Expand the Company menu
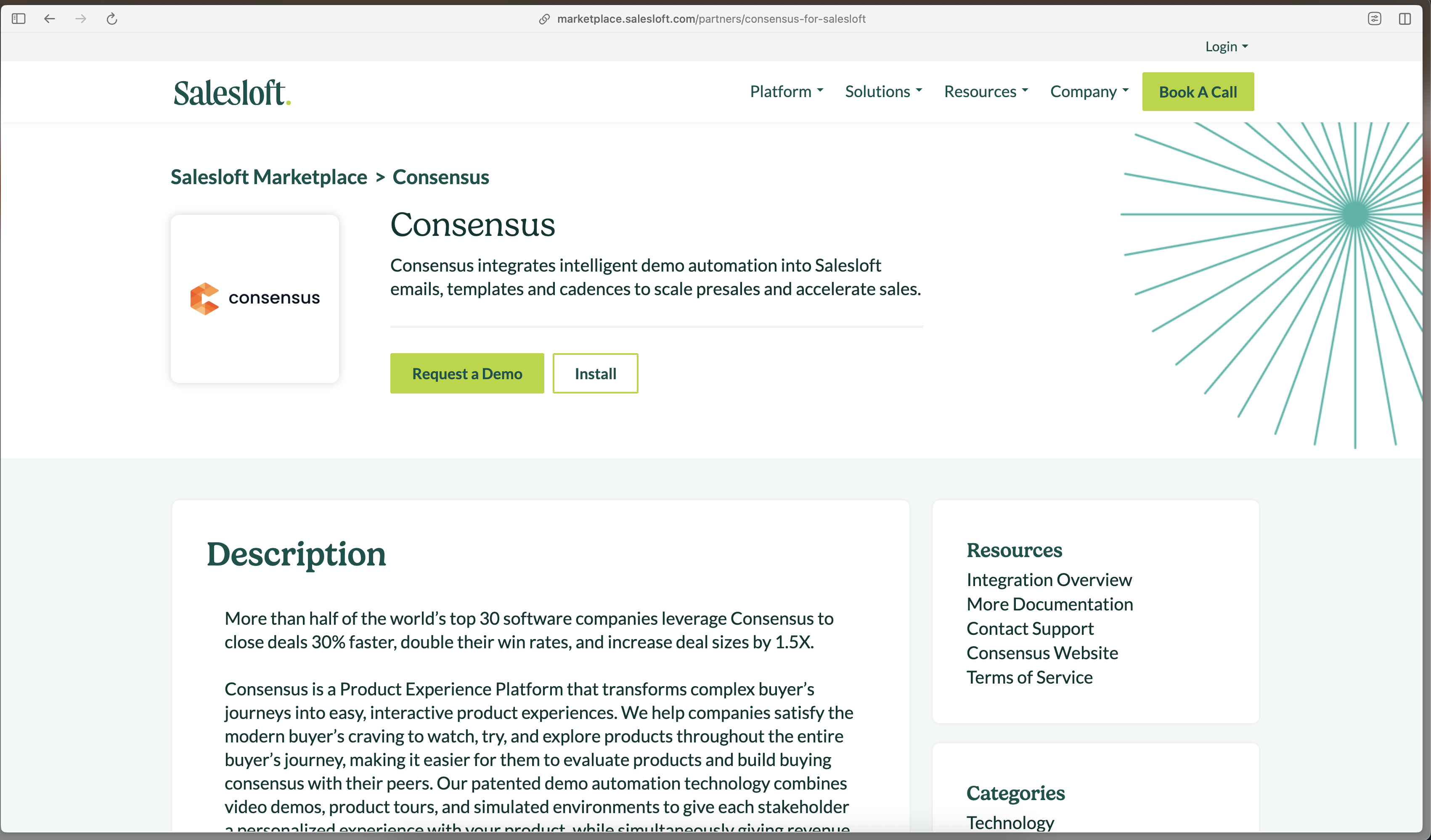This screenshot has width=1431, height=840. pos(1090,91)
